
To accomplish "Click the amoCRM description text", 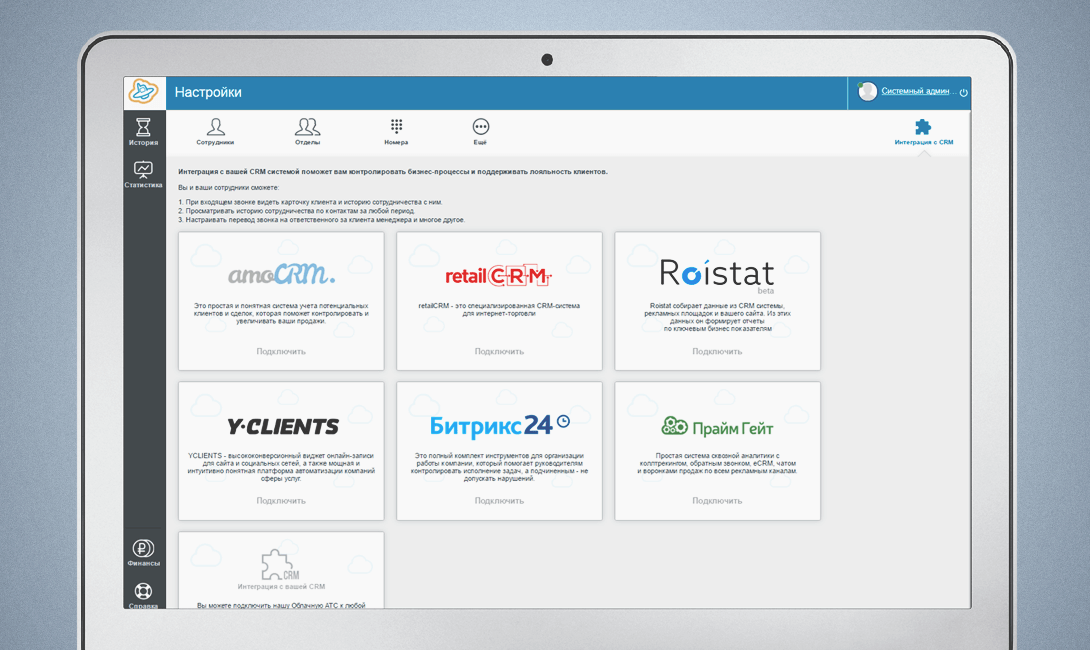I will (281, 314).
